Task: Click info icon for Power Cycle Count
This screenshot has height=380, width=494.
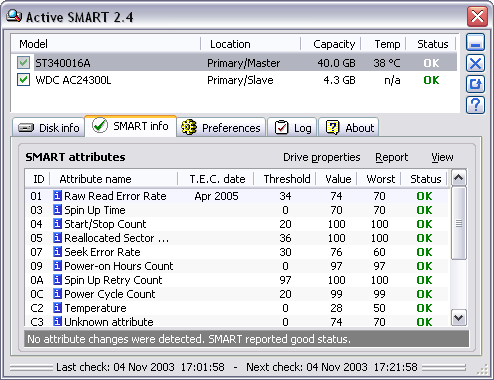Action: (x=57, y=294)
